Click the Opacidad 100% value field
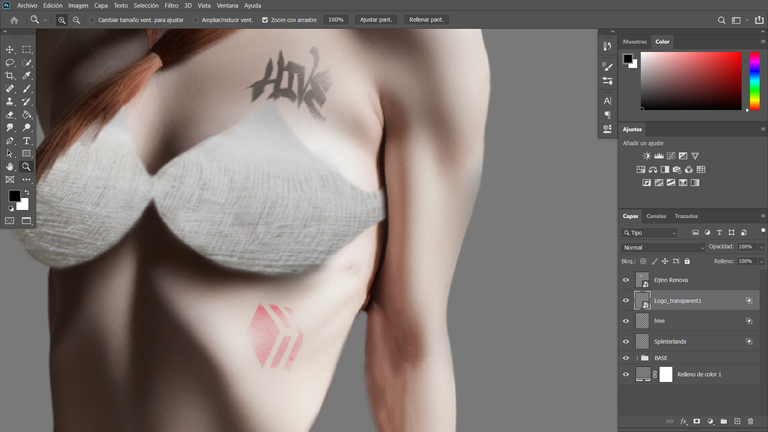Image resolution: width=768 pixels, height=432 pixels. click(746, 247)
